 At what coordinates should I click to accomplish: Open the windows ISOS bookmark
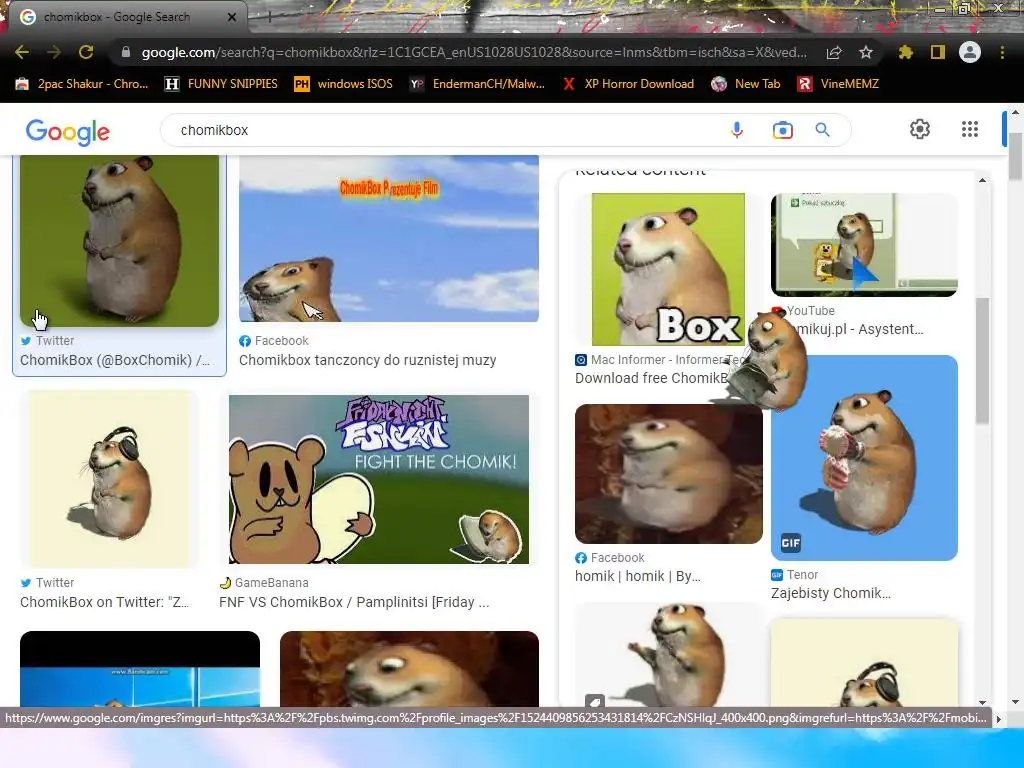coord(344,84)
